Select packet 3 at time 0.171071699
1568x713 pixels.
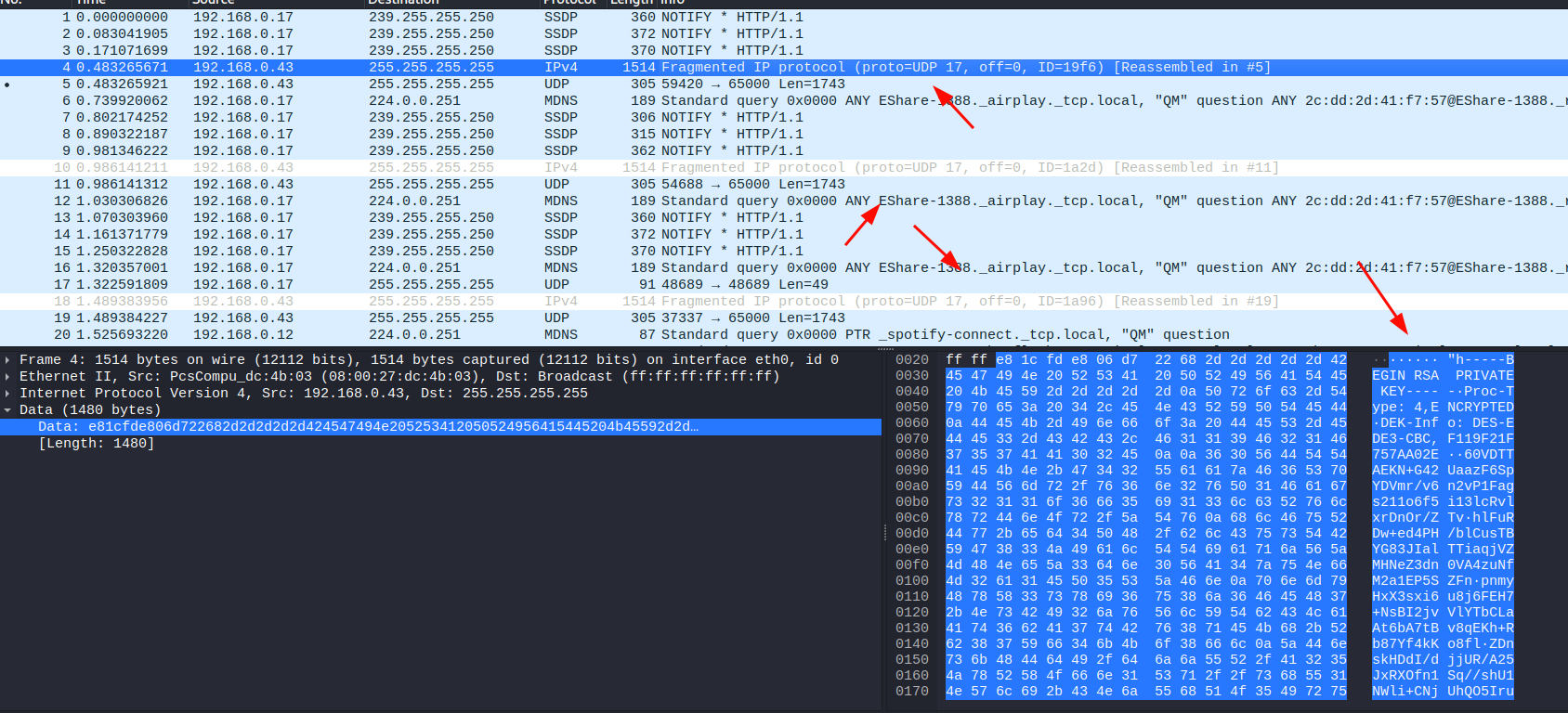click(x=784, y=50)
